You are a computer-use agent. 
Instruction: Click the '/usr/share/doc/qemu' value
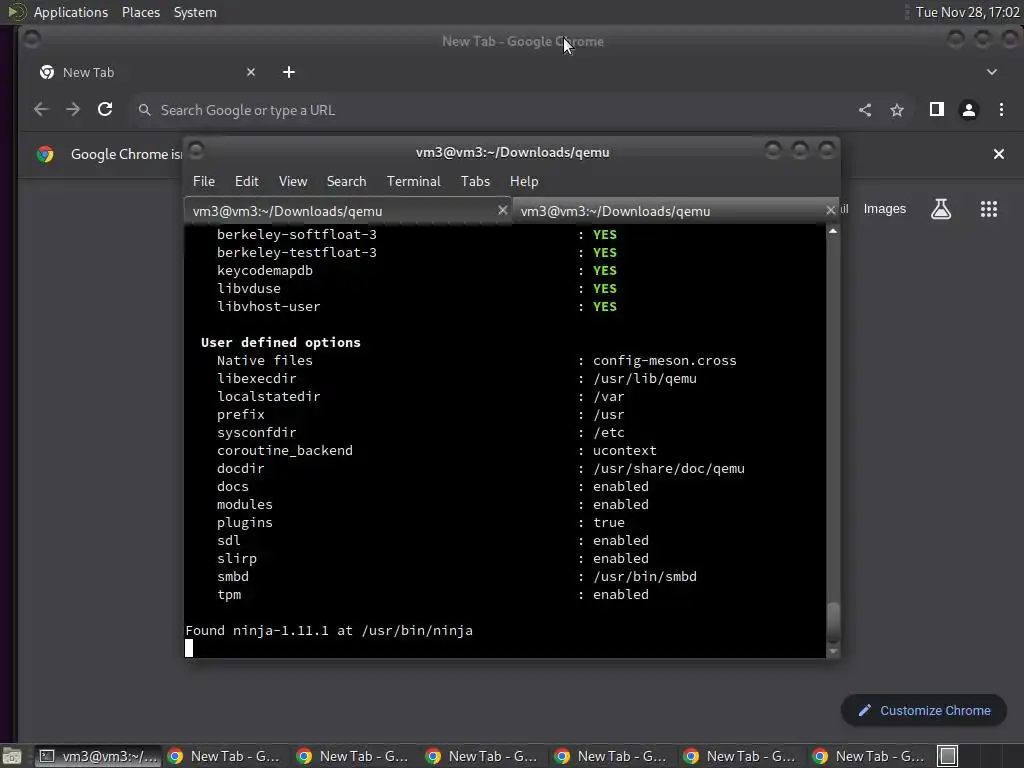(x=669, y=469)
